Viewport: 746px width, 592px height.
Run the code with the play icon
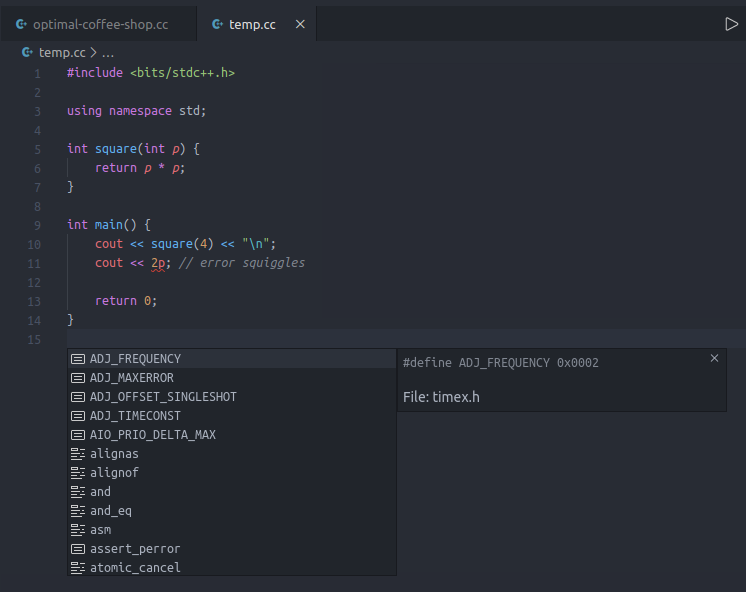(x=731, y=24)
